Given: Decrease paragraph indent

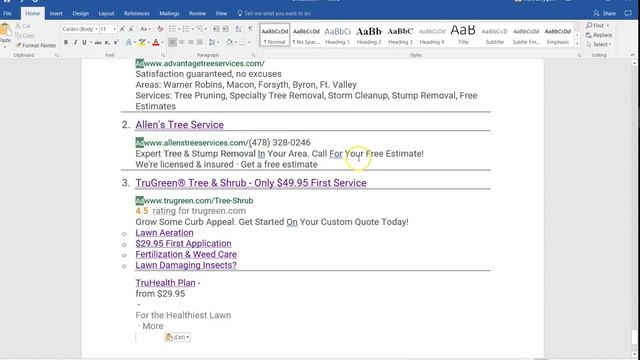Looking at the screenshot, I should (x=216, y=29).
